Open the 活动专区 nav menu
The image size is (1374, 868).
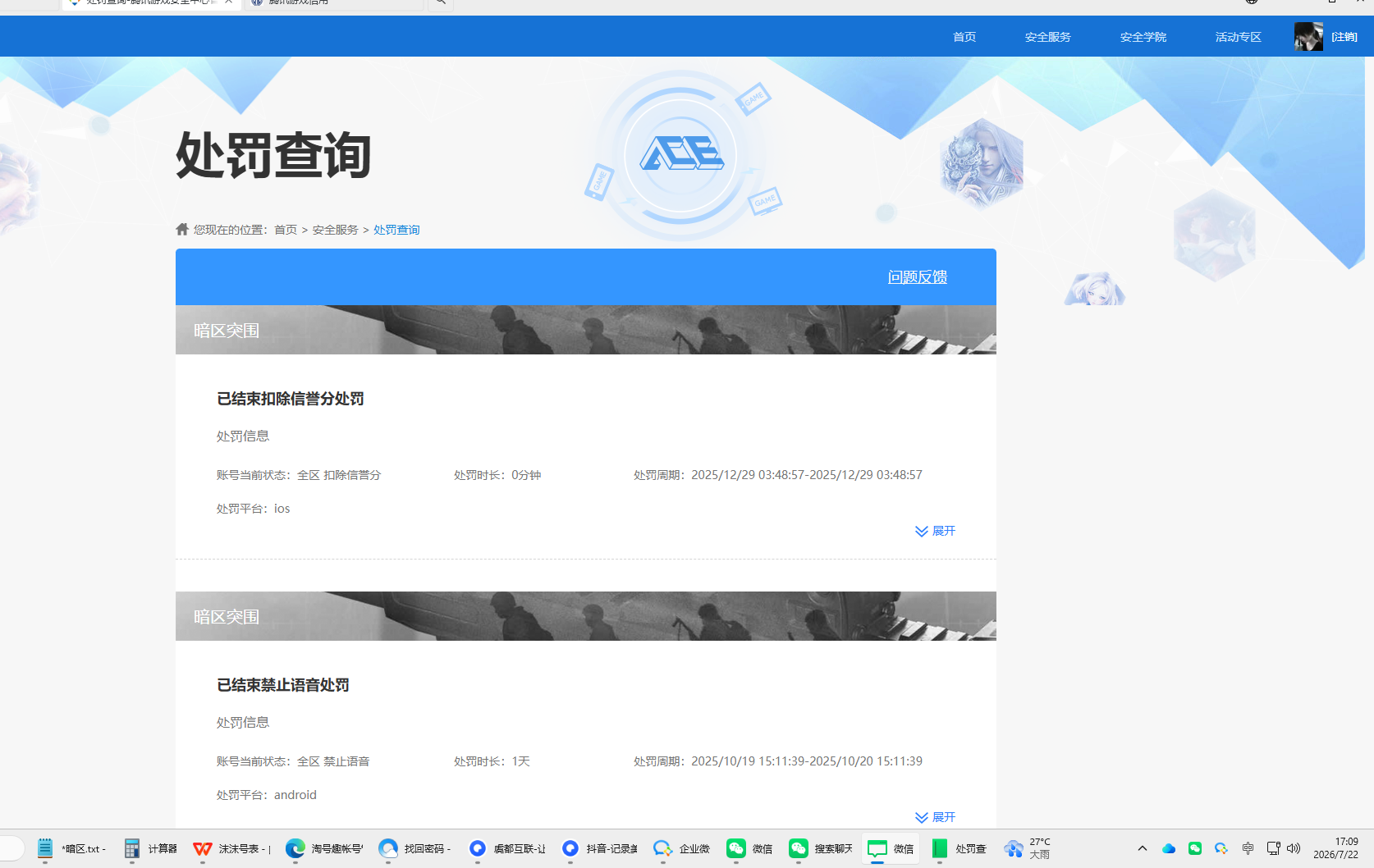(x=1238, y=37)
